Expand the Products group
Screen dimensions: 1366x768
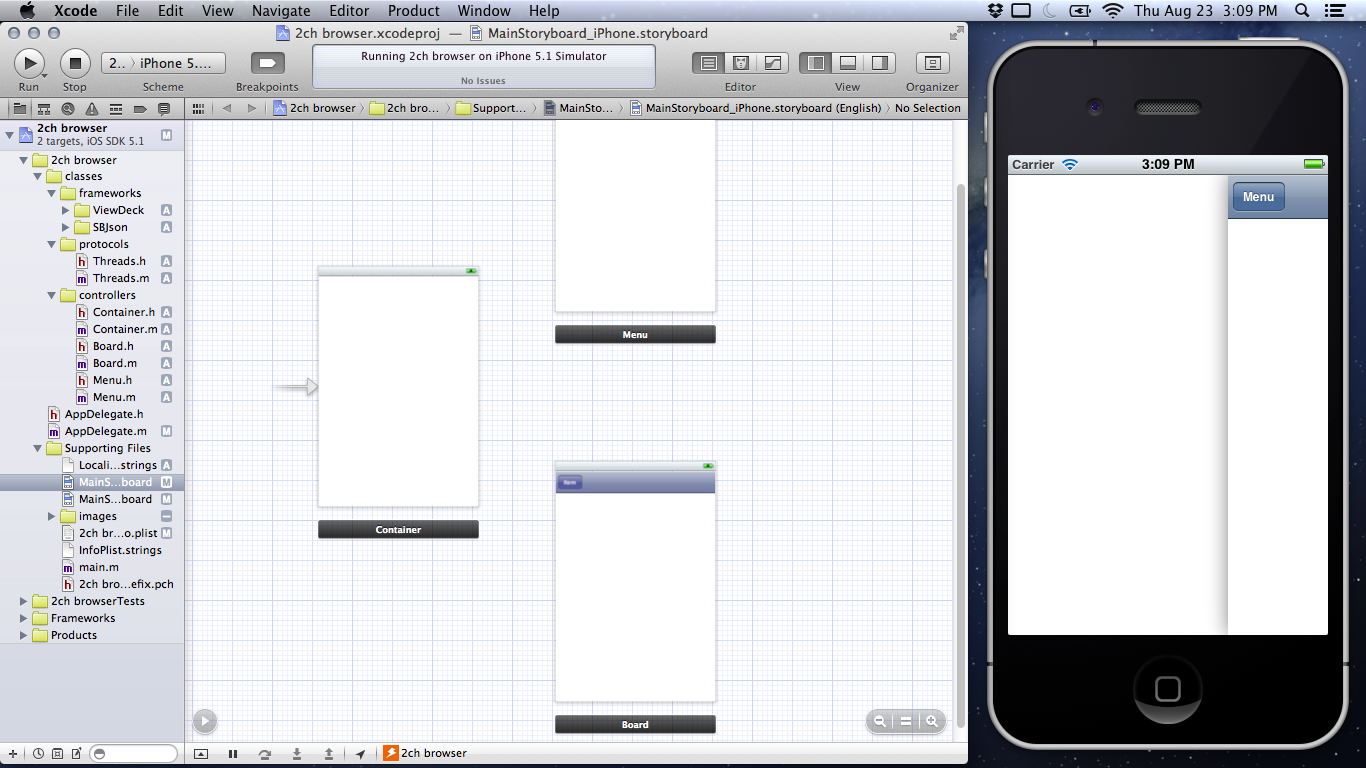point(24,635)
